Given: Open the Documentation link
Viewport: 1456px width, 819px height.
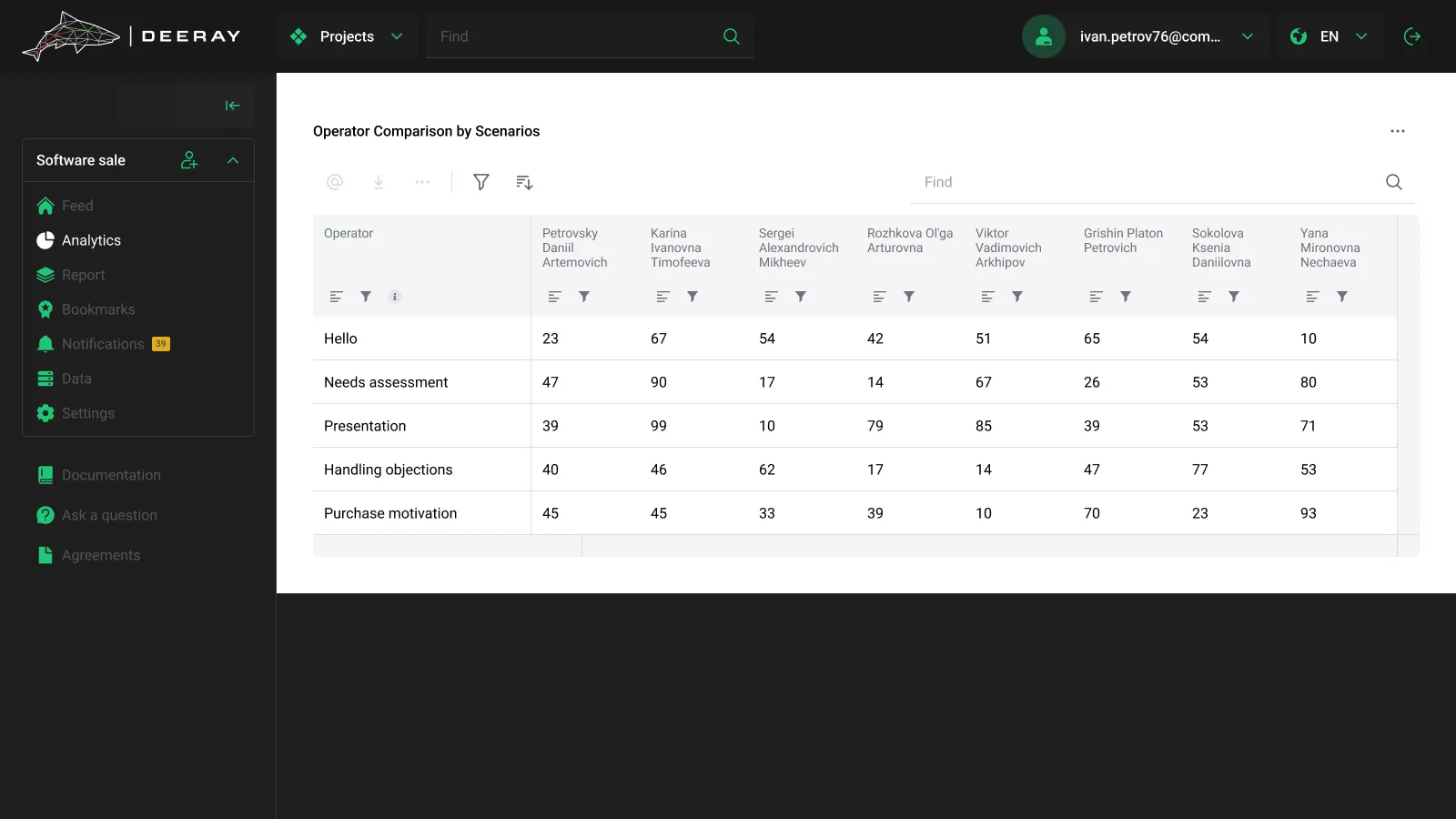Looking at the screenshot, I should point(111,475).
